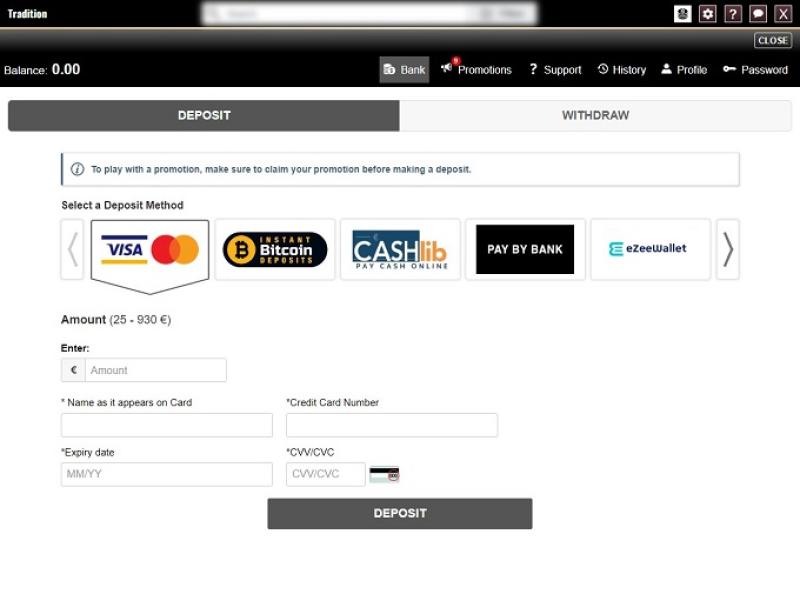Open the help question mark icon
This screenshot has height=601, width=800.
coord(733,14)
